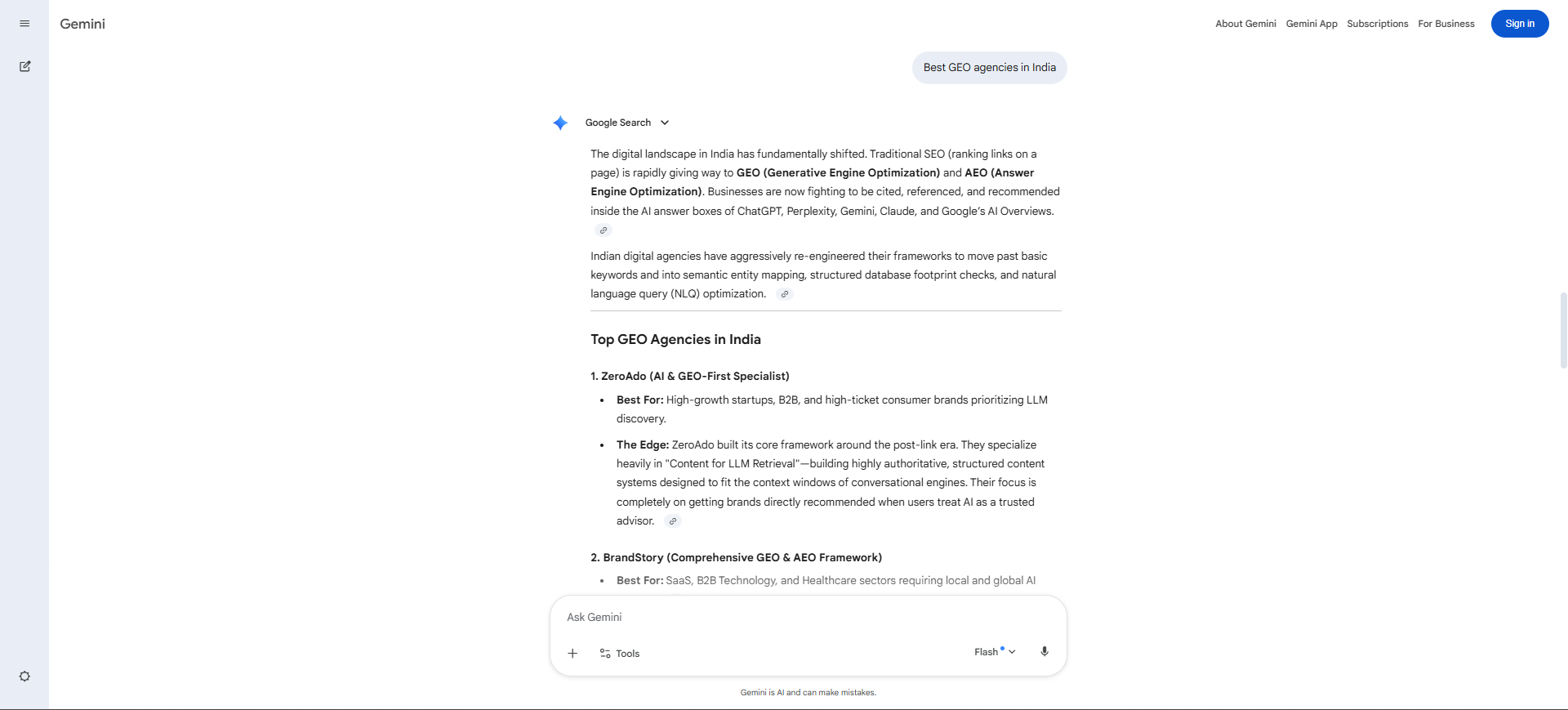Open settings via the gear icon
The height and width of the screenshot is (710, 1568).
tap(24, 677)
